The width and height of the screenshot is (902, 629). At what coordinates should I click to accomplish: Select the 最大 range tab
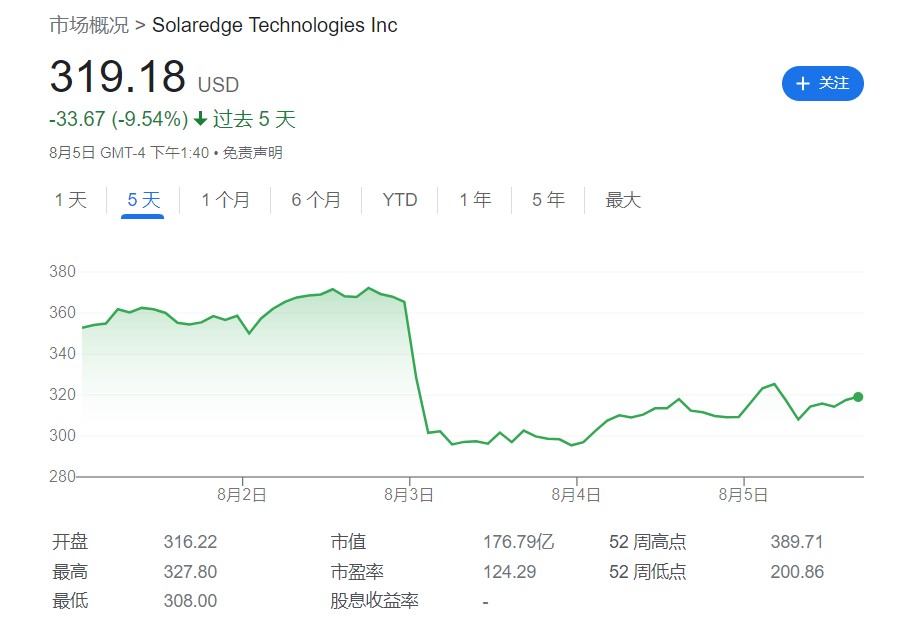(623, 200)
